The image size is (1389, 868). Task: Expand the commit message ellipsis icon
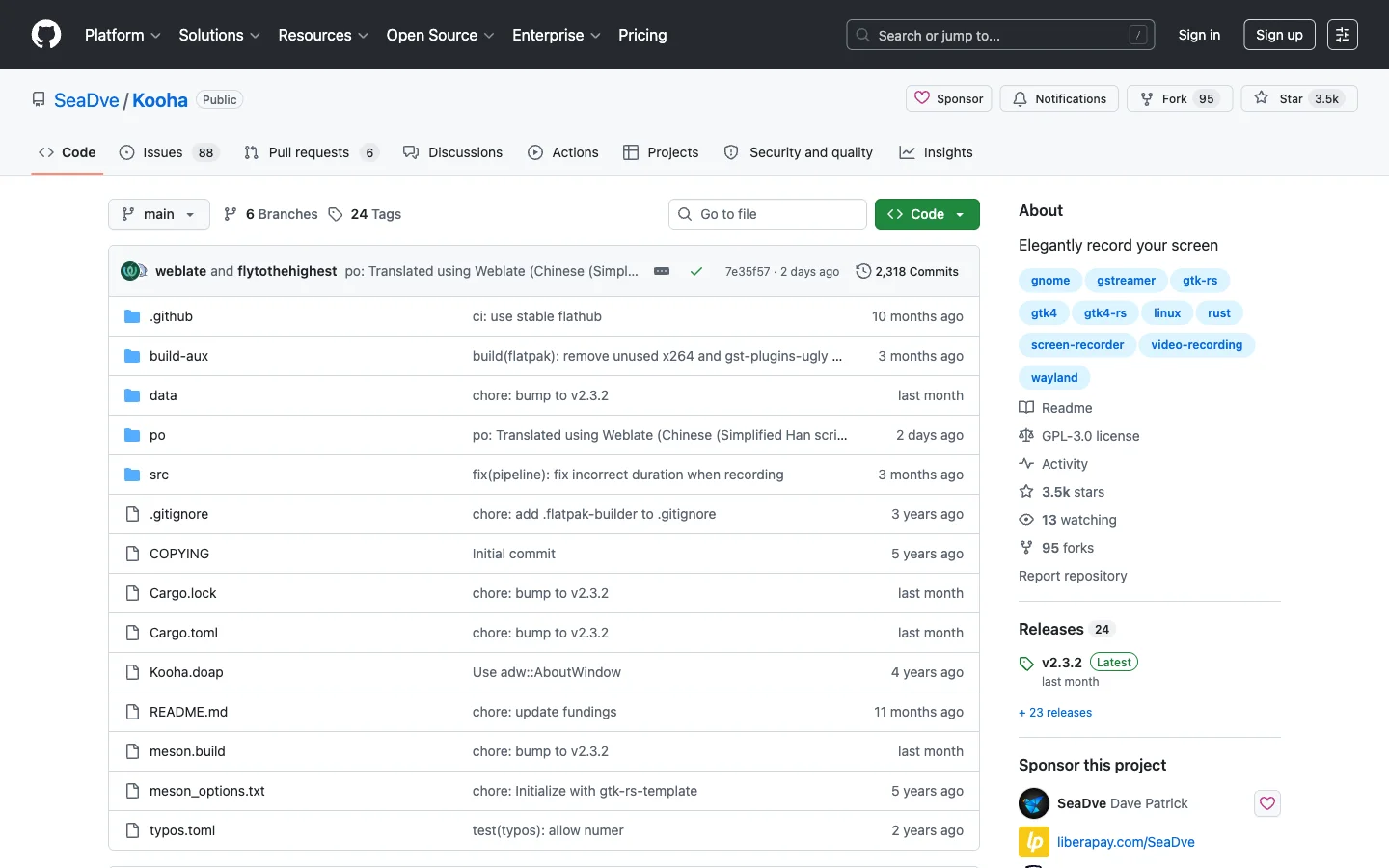662,271
